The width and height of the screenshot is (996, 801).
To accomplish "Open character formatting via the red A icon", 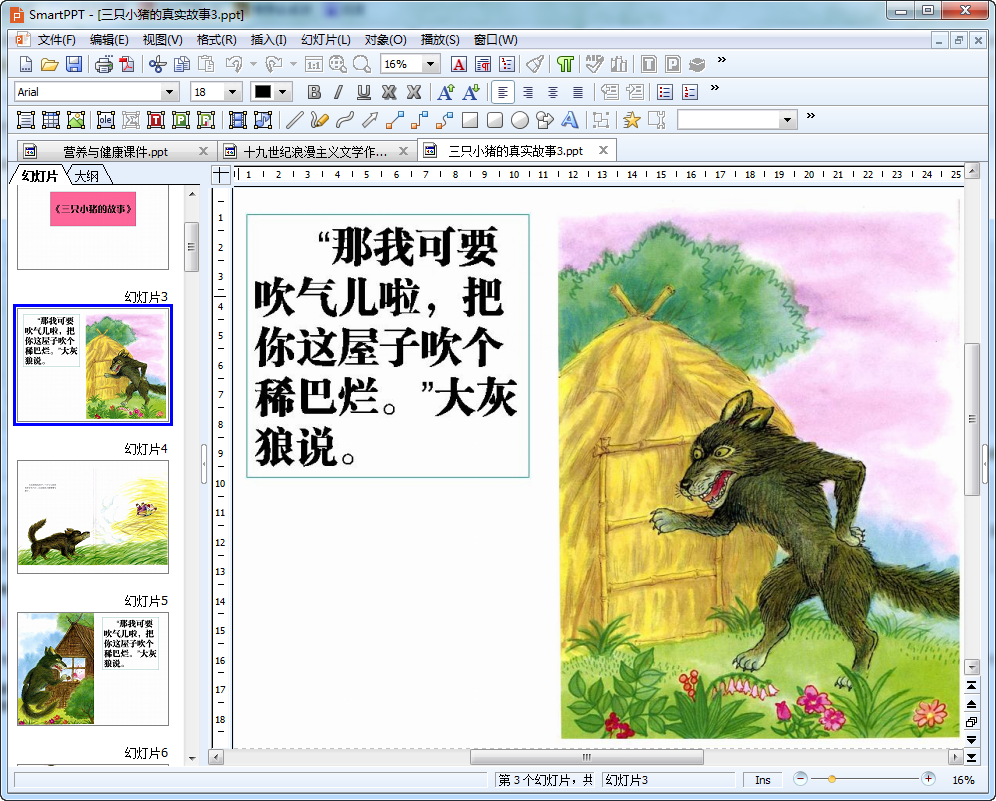I will click(x=459, y=64).
